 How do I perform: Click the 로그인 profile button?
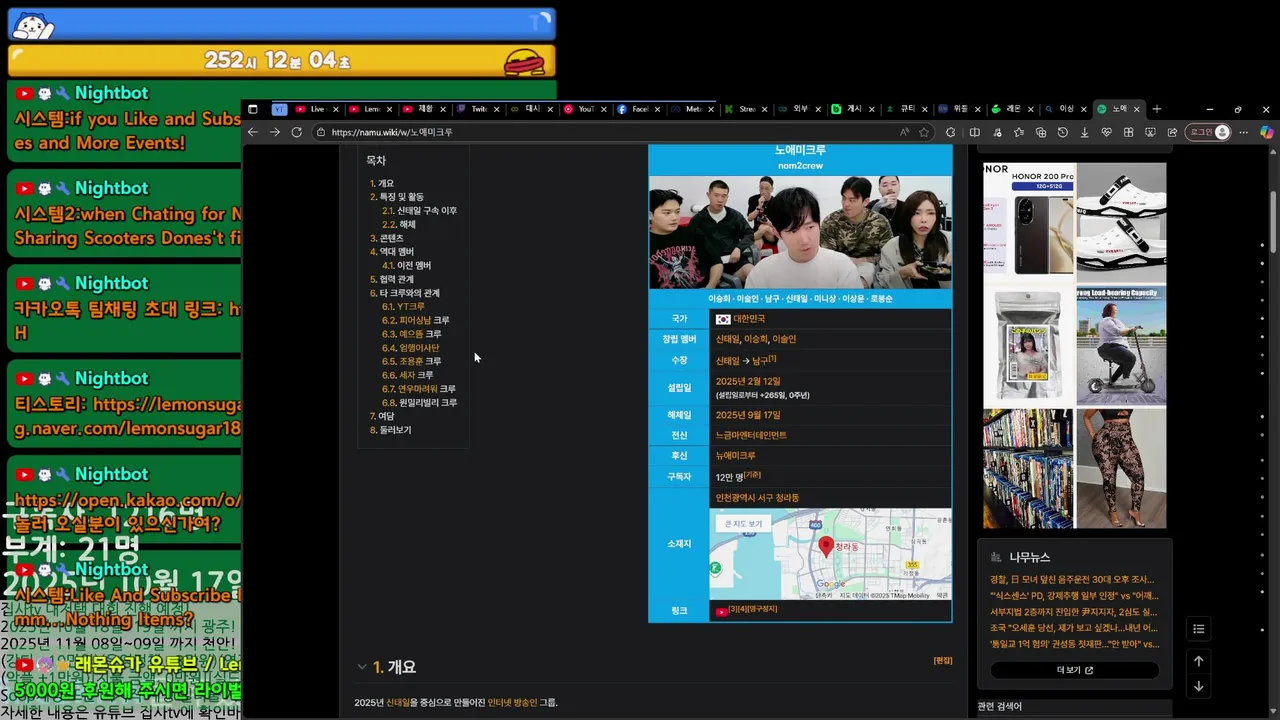click(1208, 132)
